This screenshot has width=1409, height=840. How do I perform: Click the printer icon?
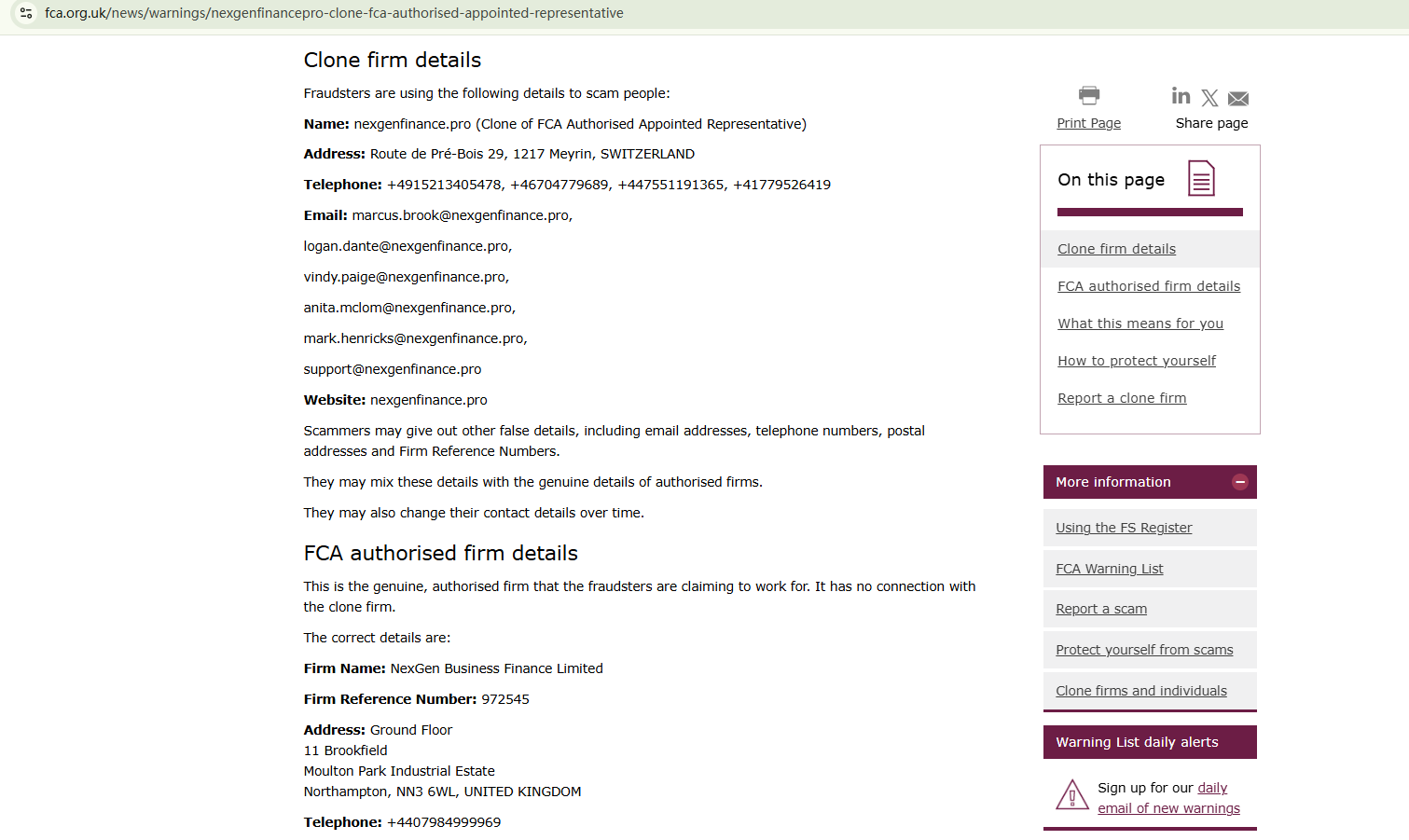click(1088, 95)
